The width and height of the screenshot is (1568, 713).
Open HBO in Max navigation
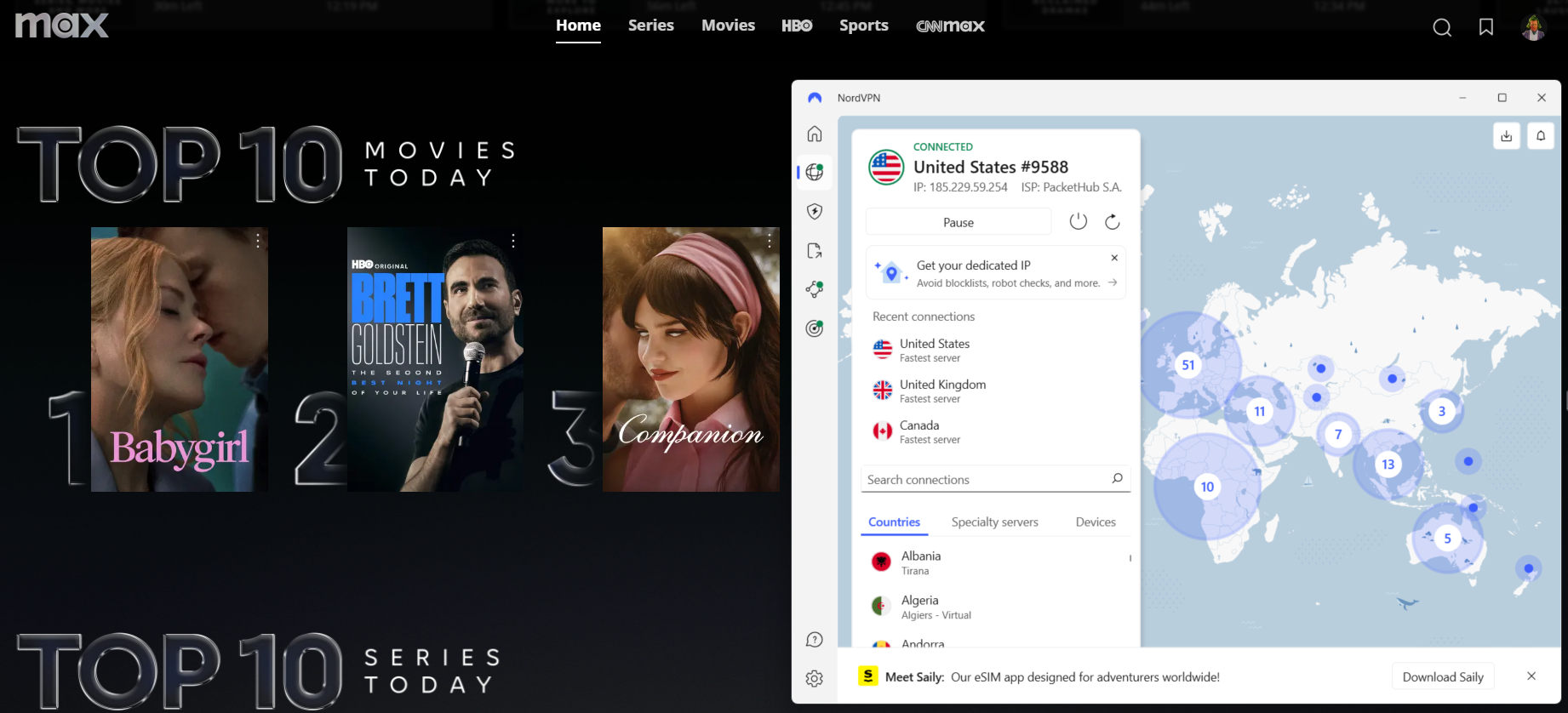click(x=797, y=26)
